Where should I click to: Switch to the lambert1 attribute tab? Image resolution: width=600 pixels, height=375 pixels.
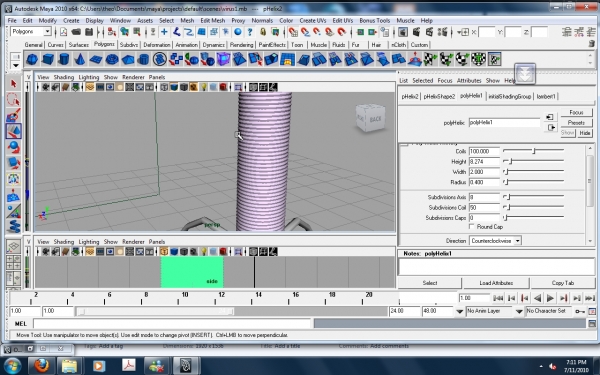[546, 96]
